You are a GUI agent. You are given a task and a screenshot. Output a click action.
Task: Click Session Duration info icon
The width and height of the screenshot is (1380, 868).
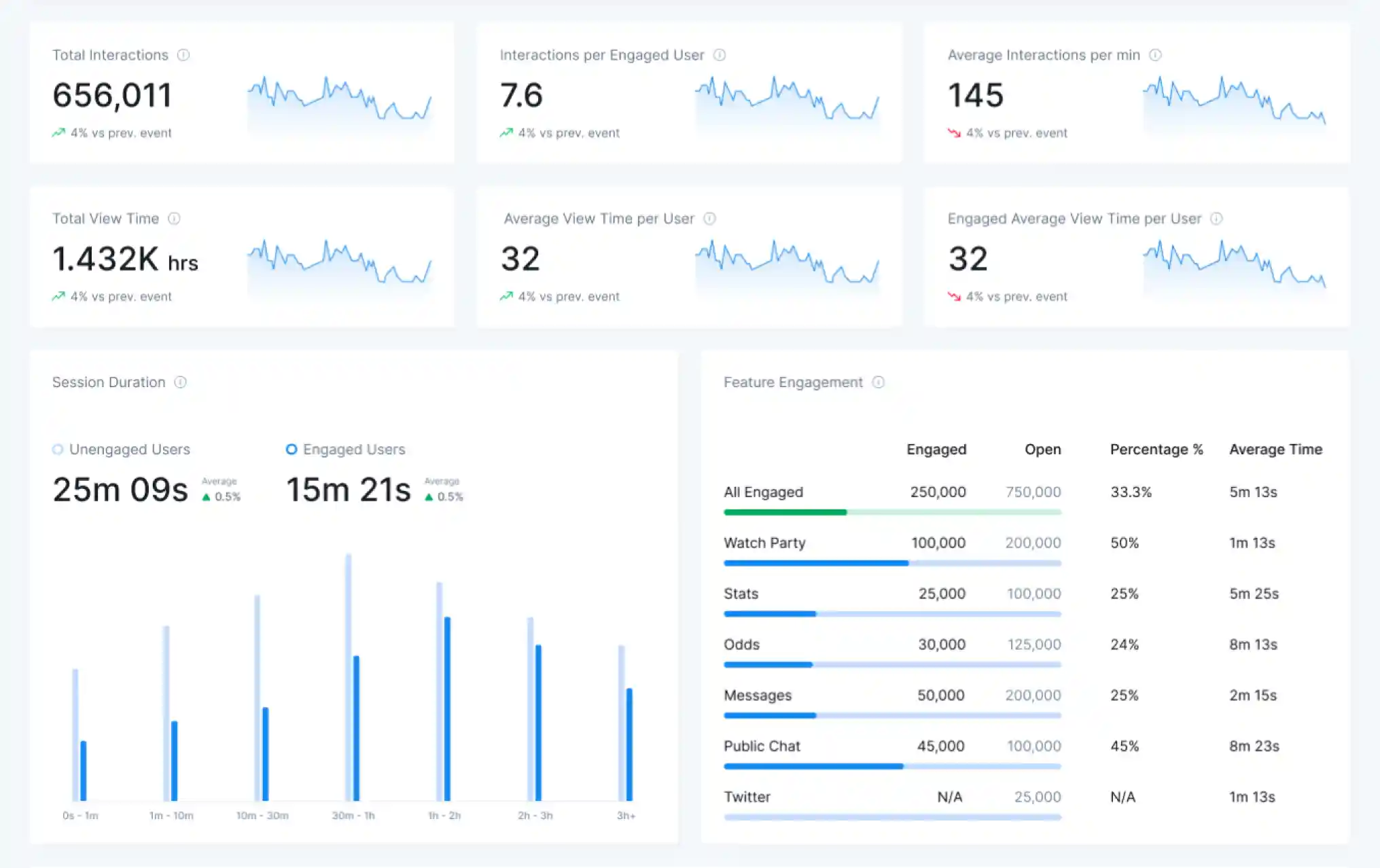[x=180, y=382]
